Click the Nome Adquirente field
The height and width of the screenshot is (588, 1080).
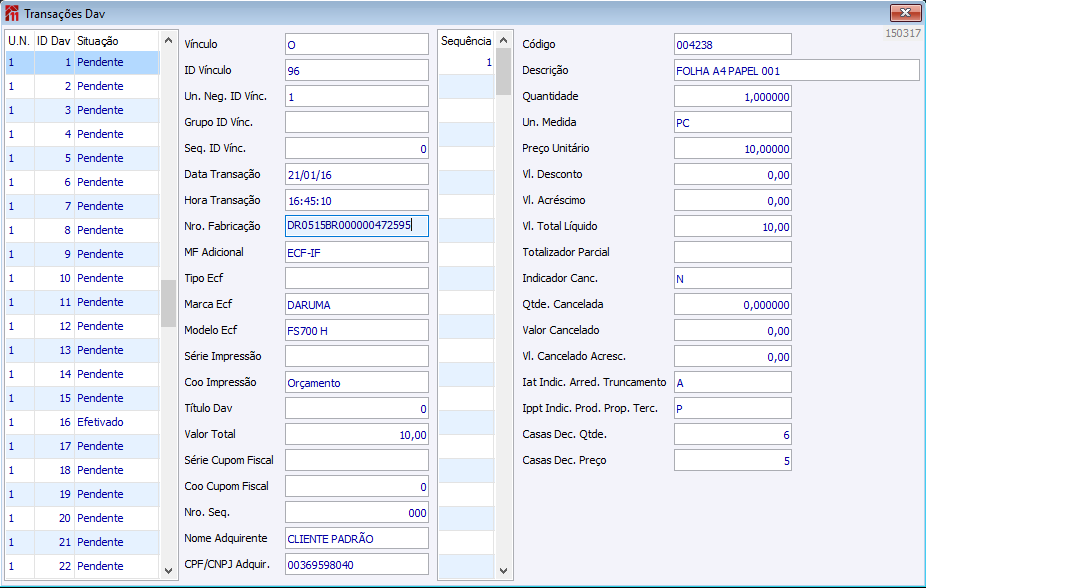[x=357, y=538]
